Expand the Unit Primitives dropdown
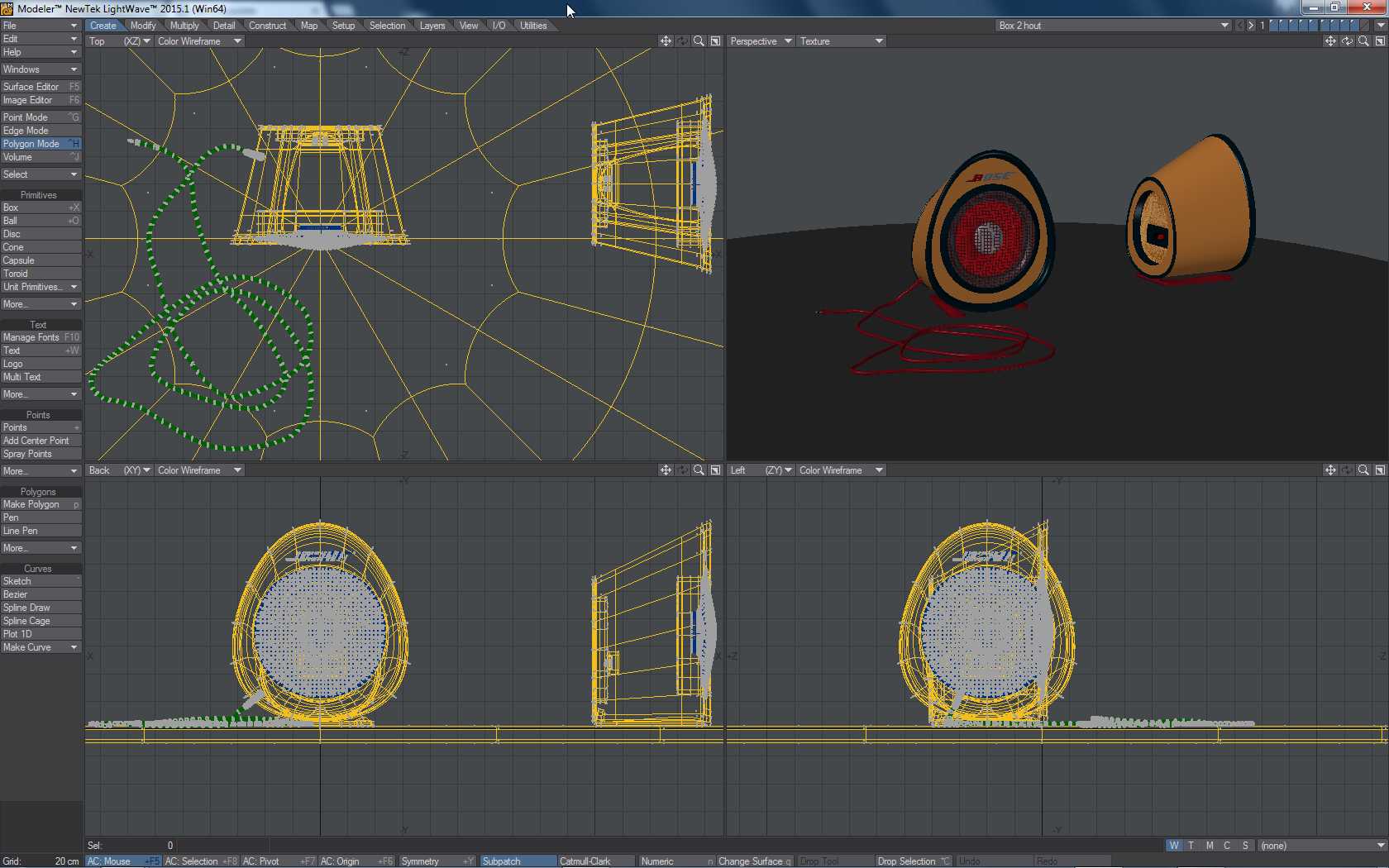 41,287
